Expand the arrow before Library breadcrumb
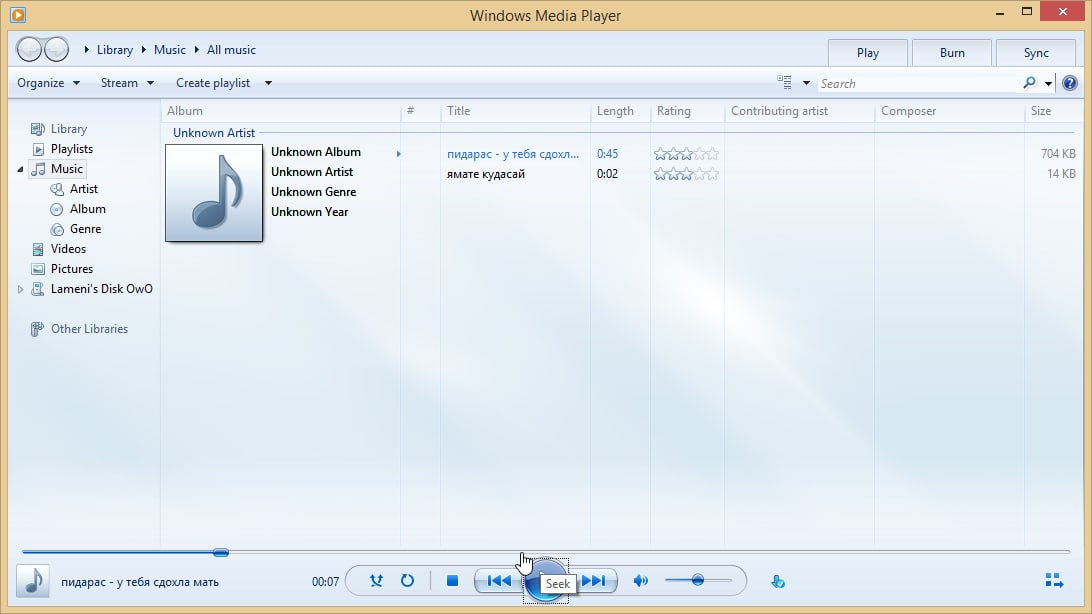Viewport: 1092px width, 614px height. click(x=87, y=49)
